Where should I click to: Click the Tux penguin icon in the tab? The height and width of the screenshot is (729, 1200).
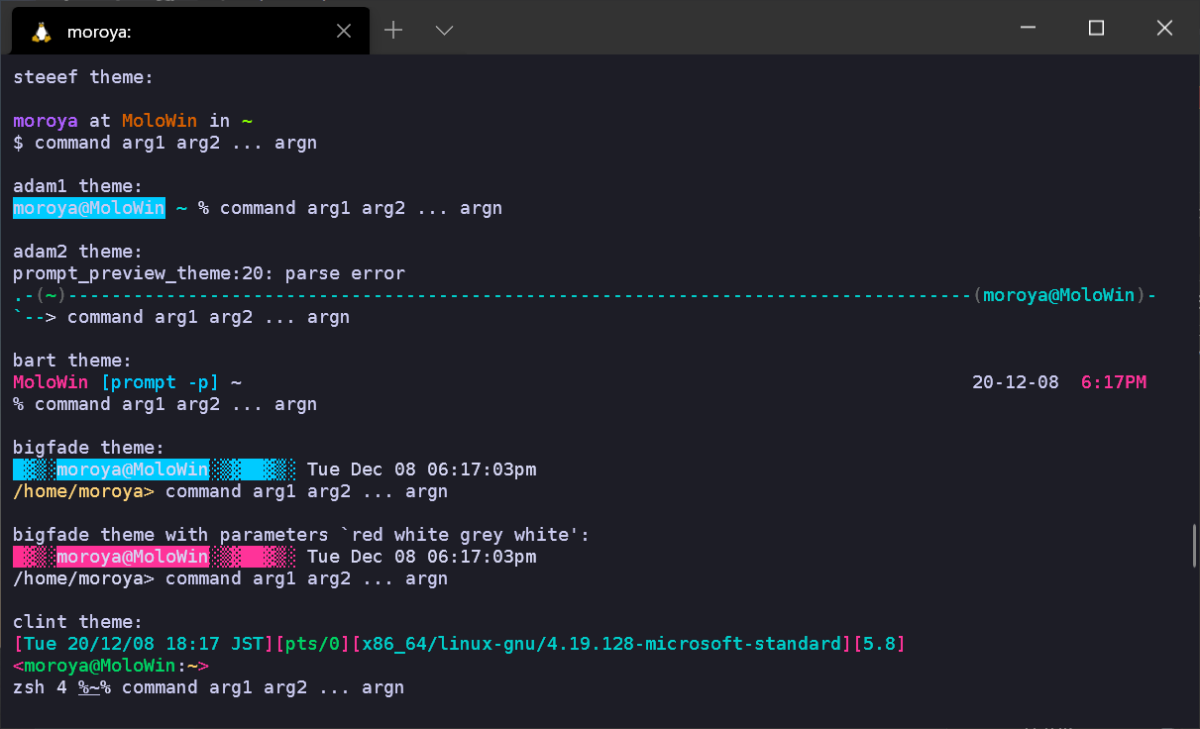(41, 31)
